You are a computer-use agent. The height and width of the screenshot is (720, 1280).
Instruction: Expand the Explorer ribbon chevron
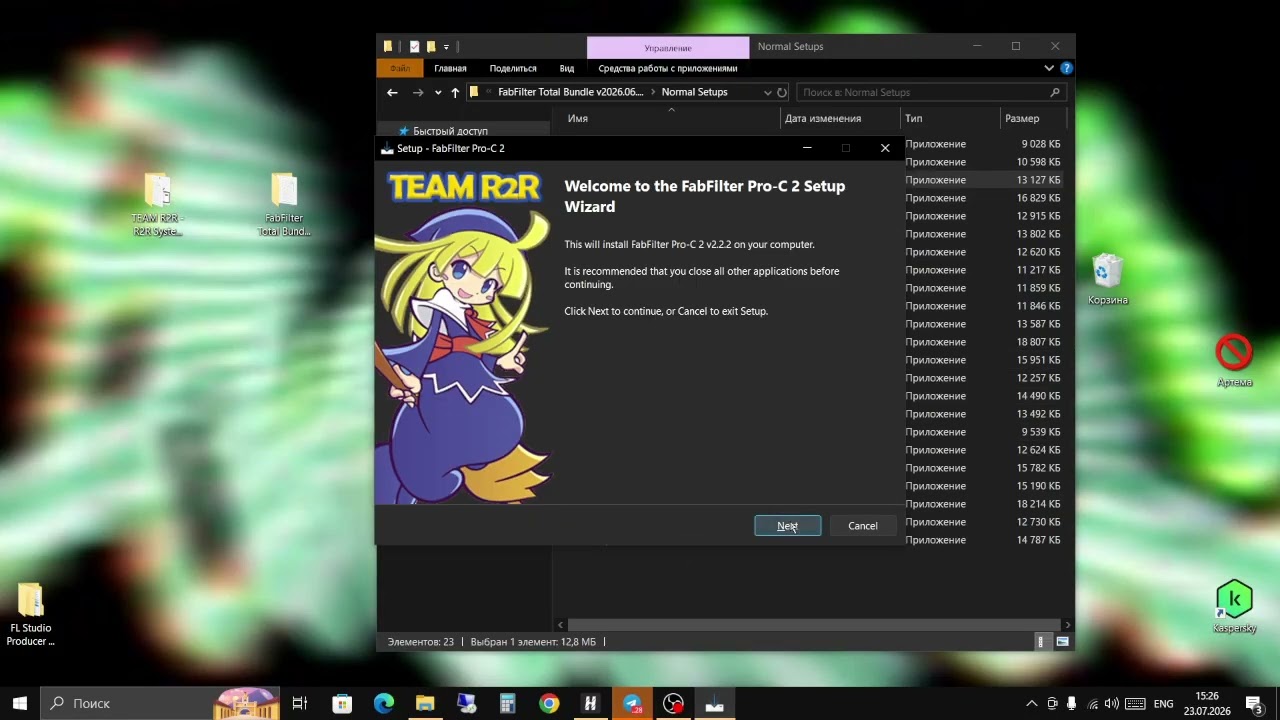pos(1049,68)
